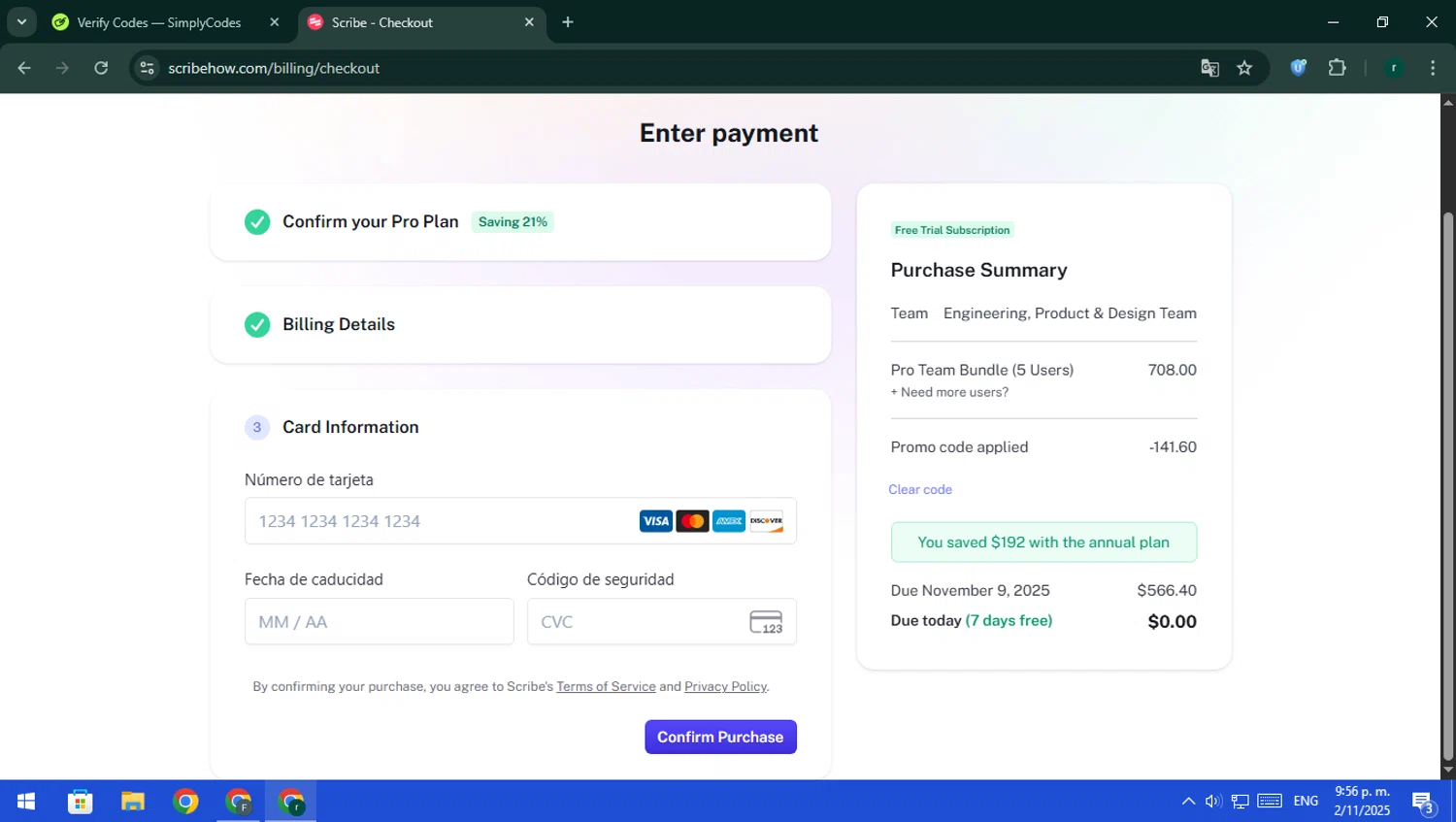The height and width of the screenshot is (822, 1456).
Task: Open the Chrome three-dot menu
Action: 1433,68
